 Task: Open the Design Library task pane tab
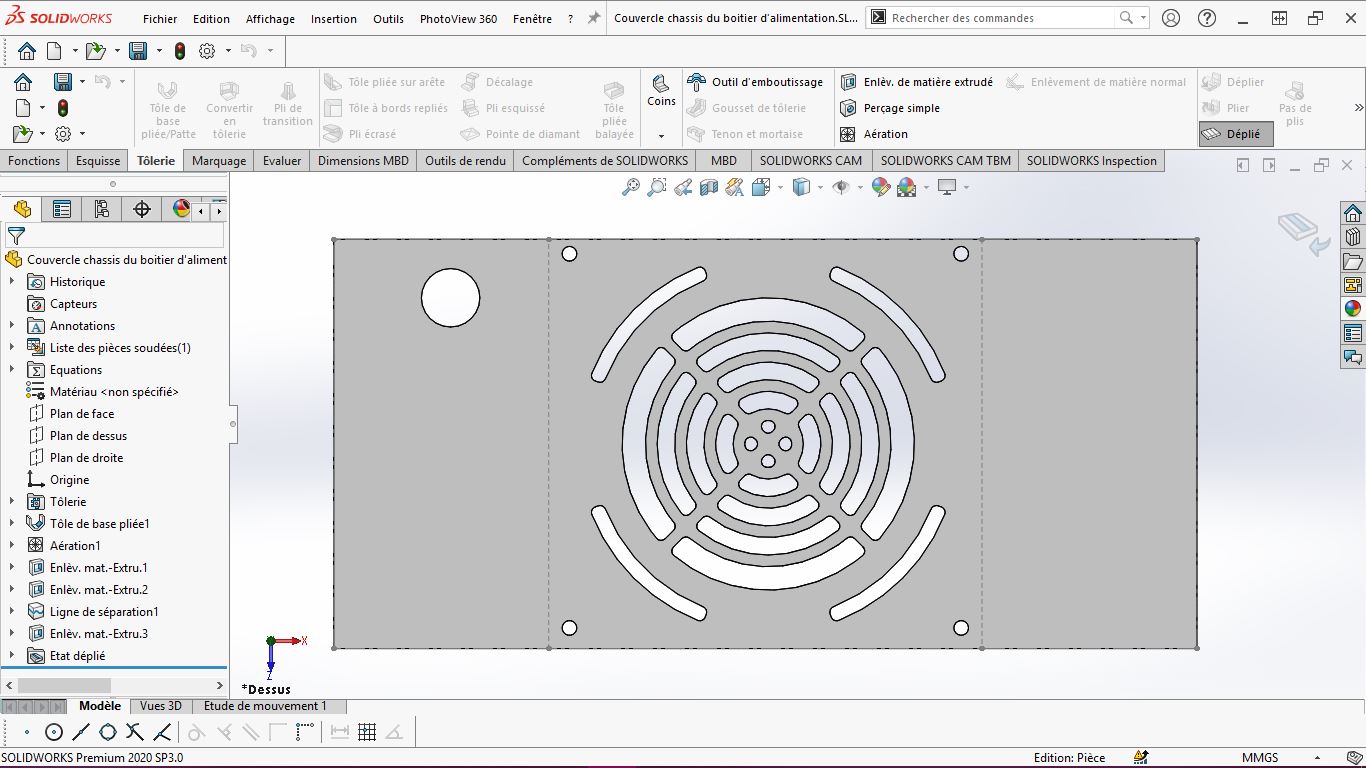(1353, 237)
